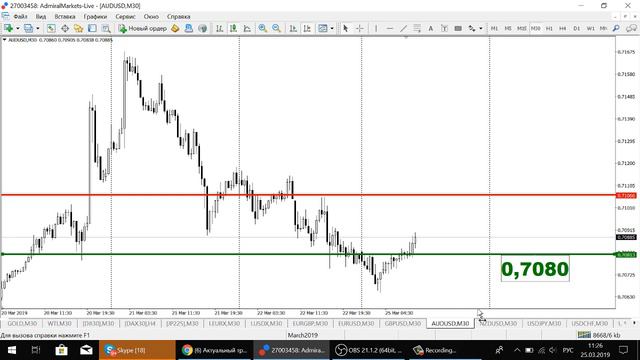
Task: Click the blue icon after the MetaEditor icon
Action: [x=189, y=28]
